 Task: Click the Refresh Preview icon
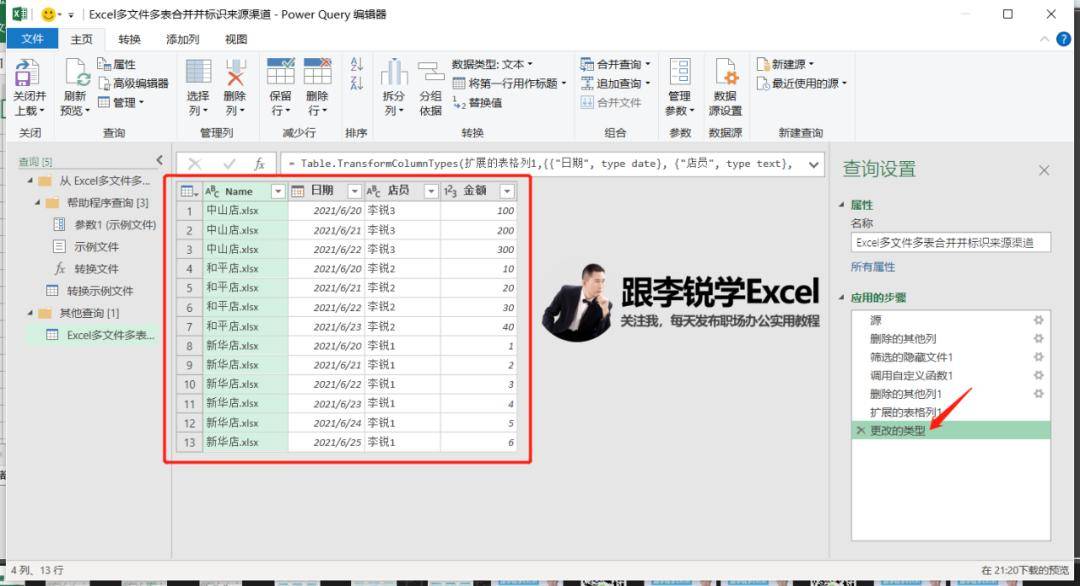76,74
